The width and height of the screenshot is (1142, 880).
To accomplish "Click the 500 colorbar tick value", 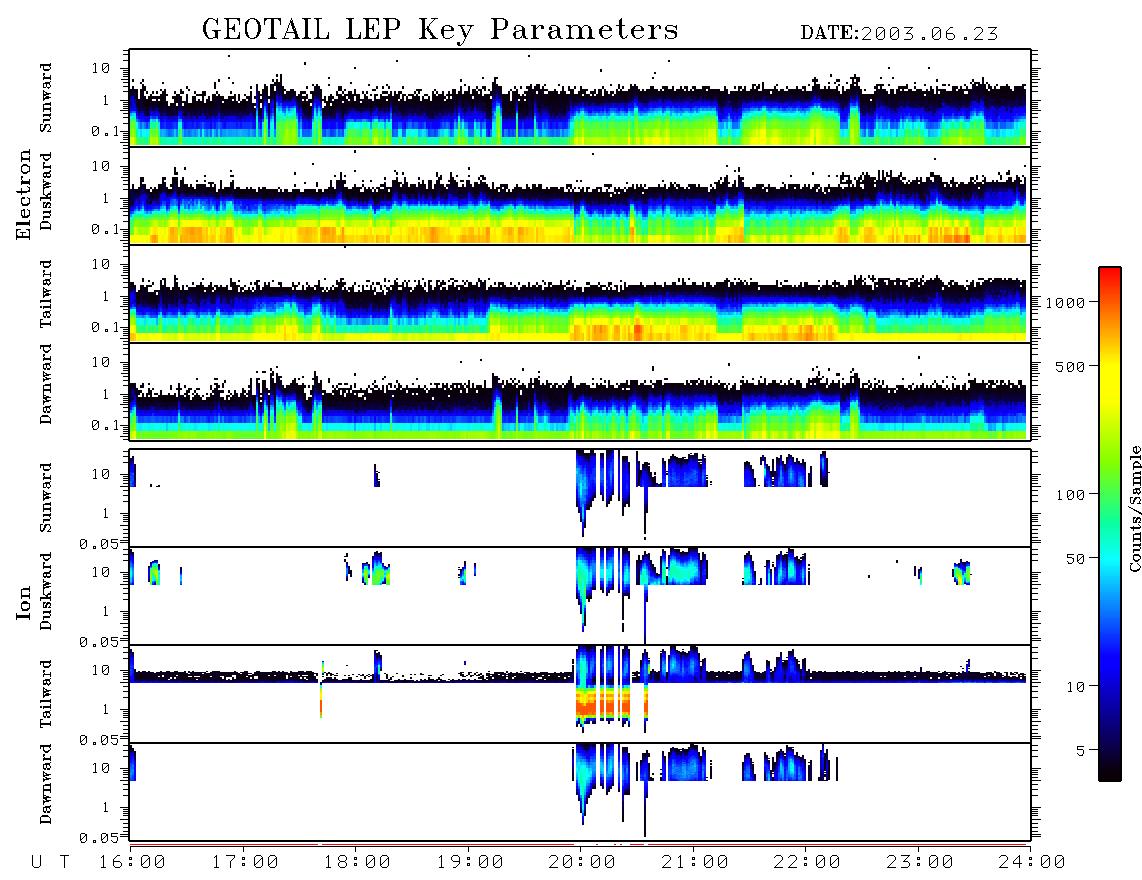I will (x=1071, y=367).
